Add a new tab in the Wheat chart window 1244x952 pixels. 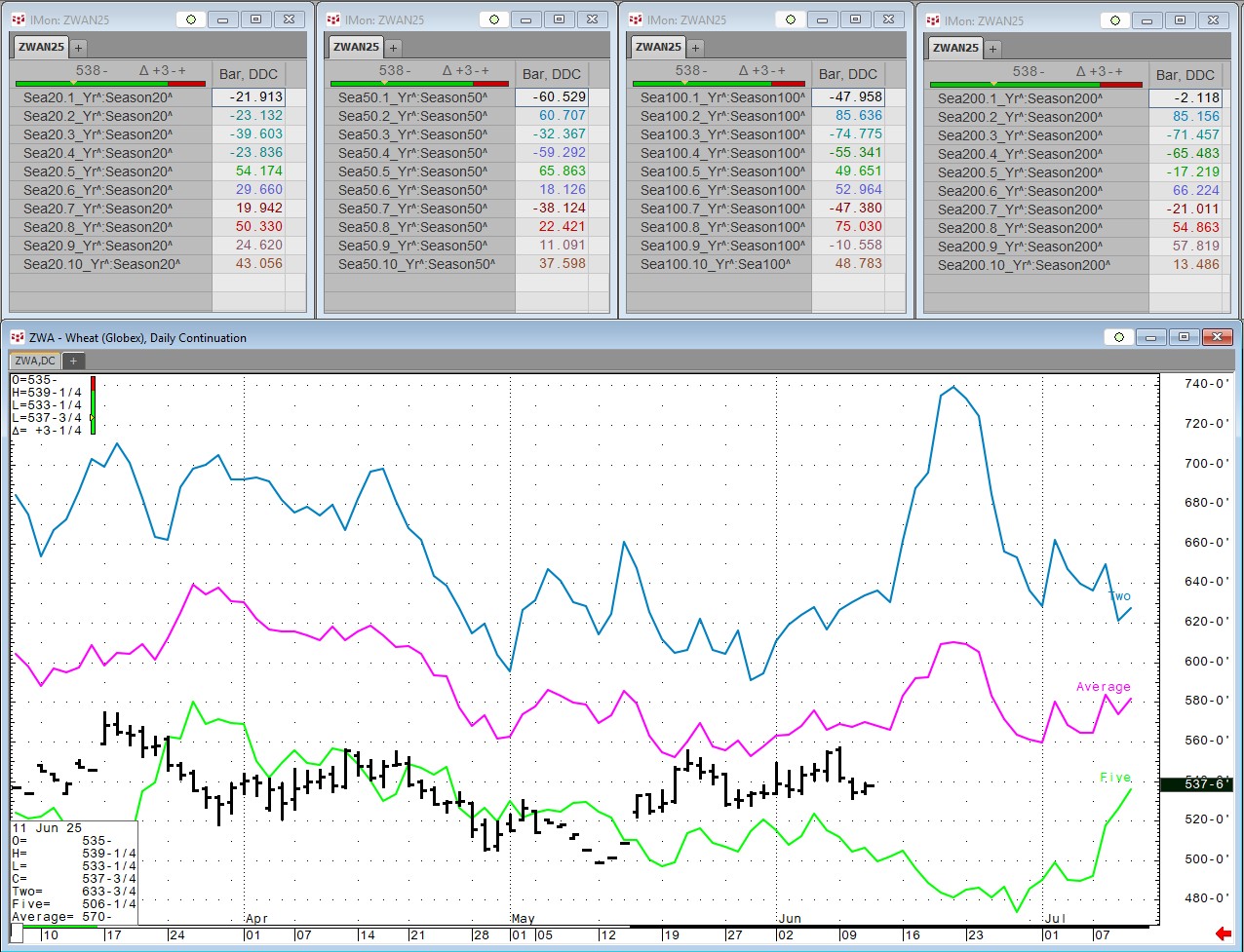(x=73, y=361)
